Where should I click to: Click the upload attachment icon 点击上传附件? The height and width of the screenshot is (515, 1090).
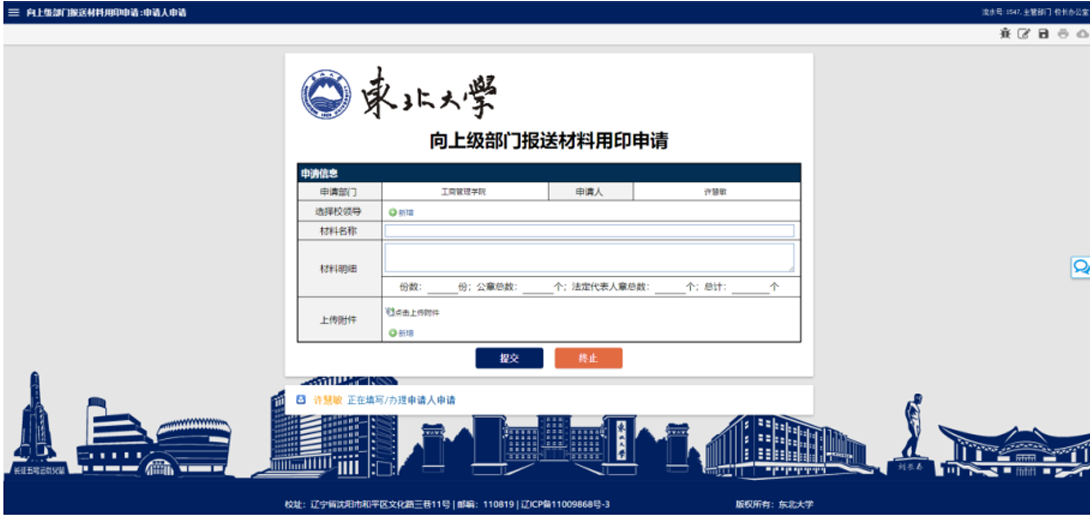391,312
